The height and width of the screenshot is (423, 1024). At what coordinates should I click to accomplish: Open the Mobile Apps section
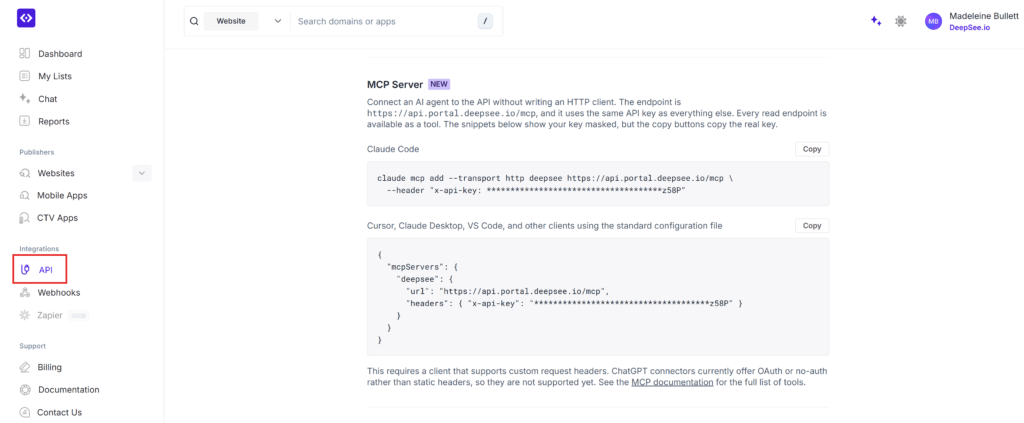point(62,195)
